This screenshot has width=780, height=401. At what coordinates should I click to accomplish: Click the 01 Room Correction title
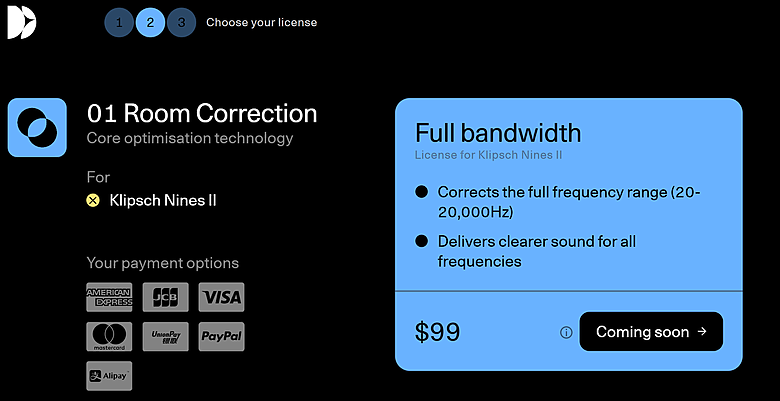pyautogui.click(x=202, y=114)
